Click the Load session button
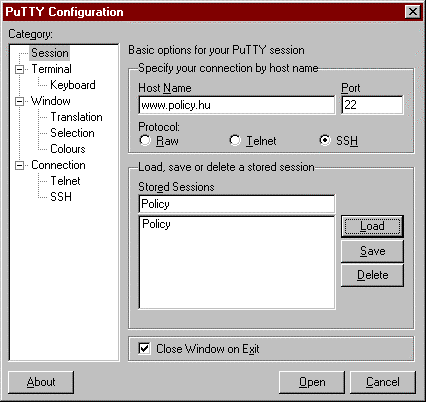 [372, 226]
